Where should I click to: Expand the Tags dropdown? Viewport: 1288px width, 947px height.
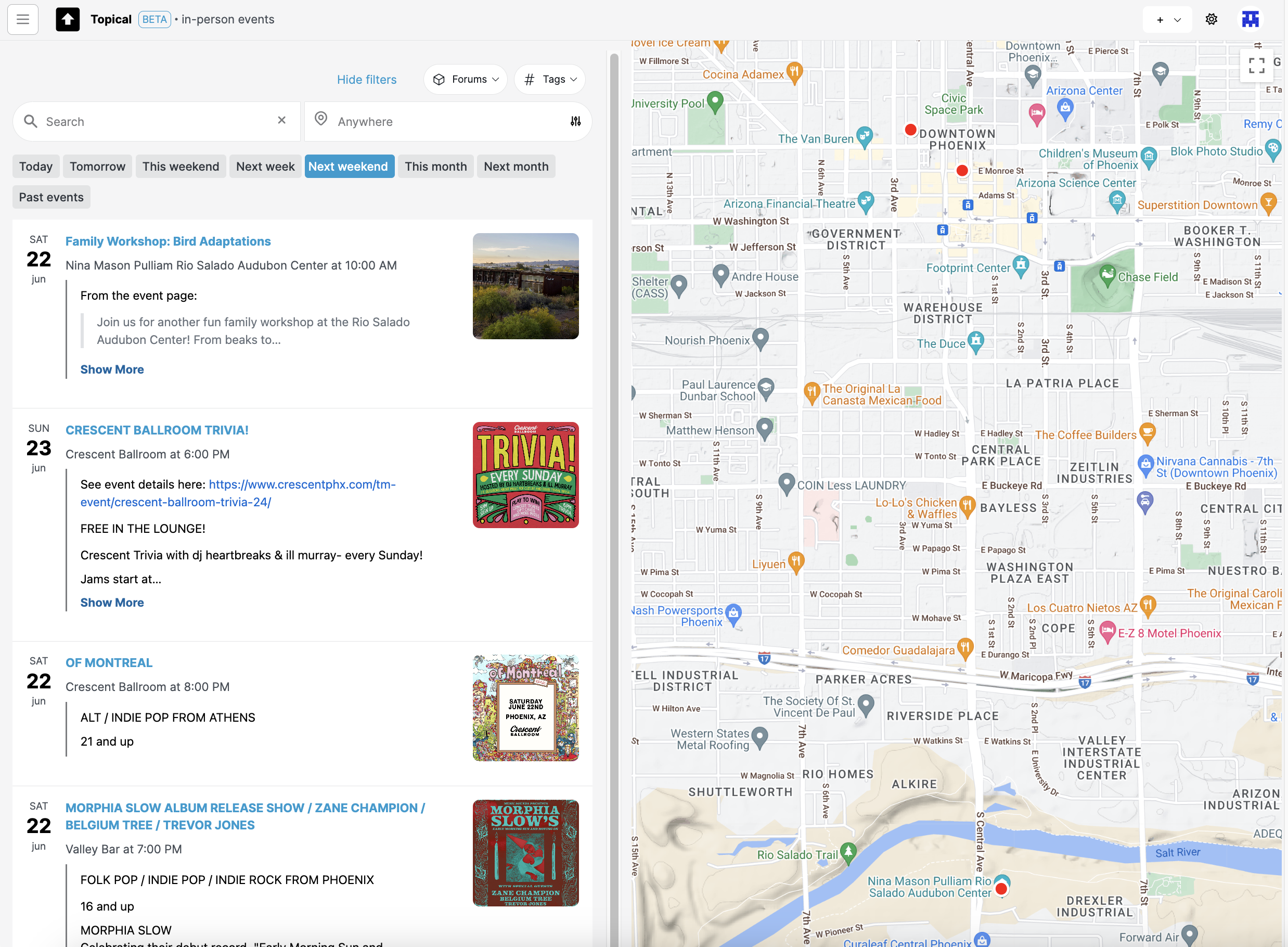pyautogui.click(x=549, y=79)
